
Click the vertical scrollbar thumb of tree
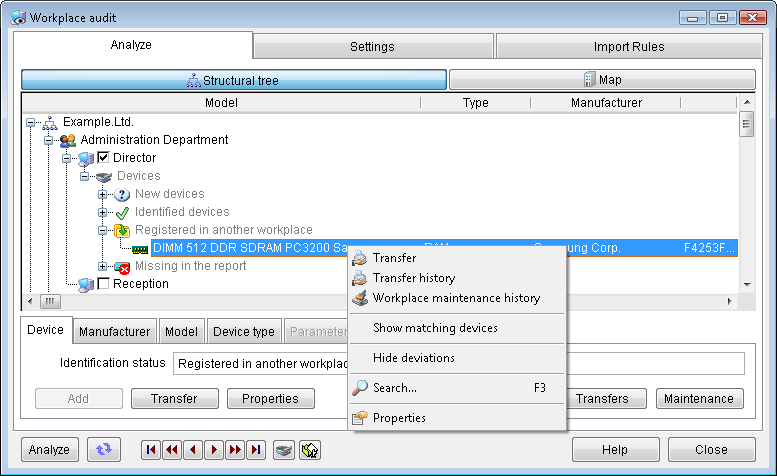pos(746,124)
